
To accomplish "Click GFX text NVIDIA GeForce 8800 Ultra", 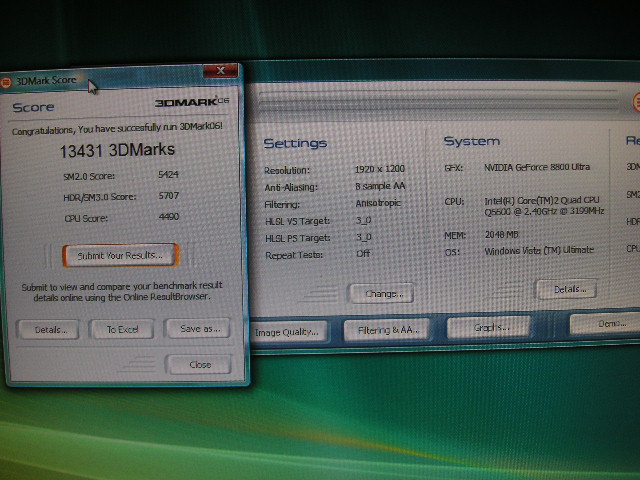I will pyautogui.click(x=537, y=167).
